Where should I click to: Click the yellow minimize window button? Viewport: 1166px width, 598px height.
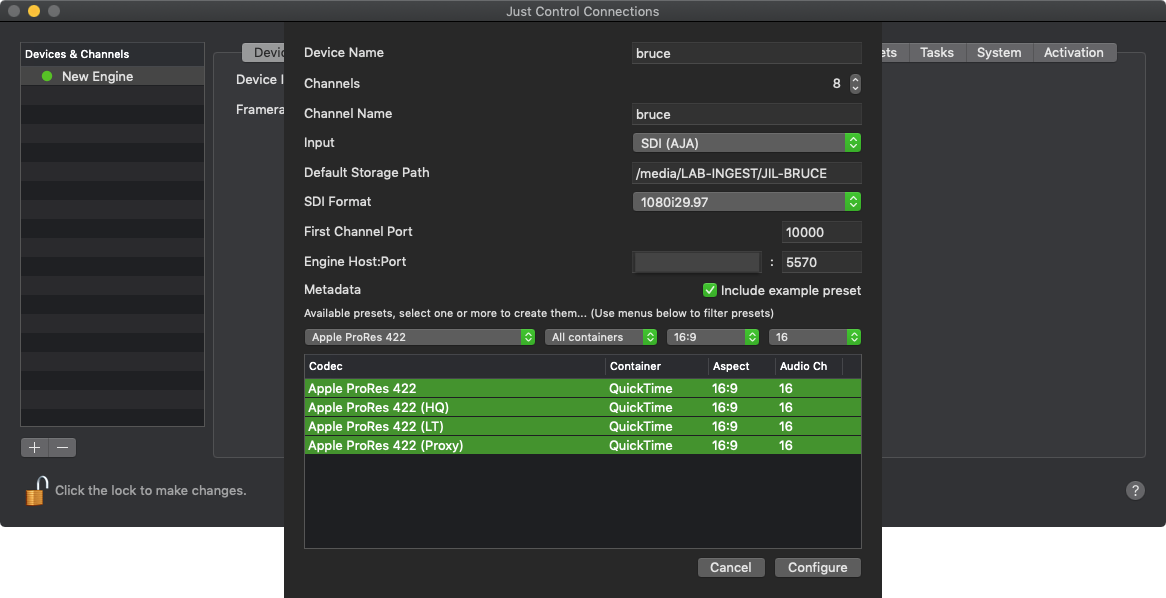click(x=33, y=10)
